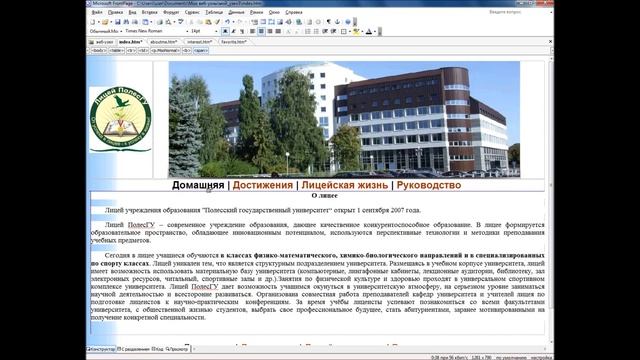This screenshot has height=360, width=640.
Task: Expand the Borders dropdown arrow
Action: pos(350,31)
